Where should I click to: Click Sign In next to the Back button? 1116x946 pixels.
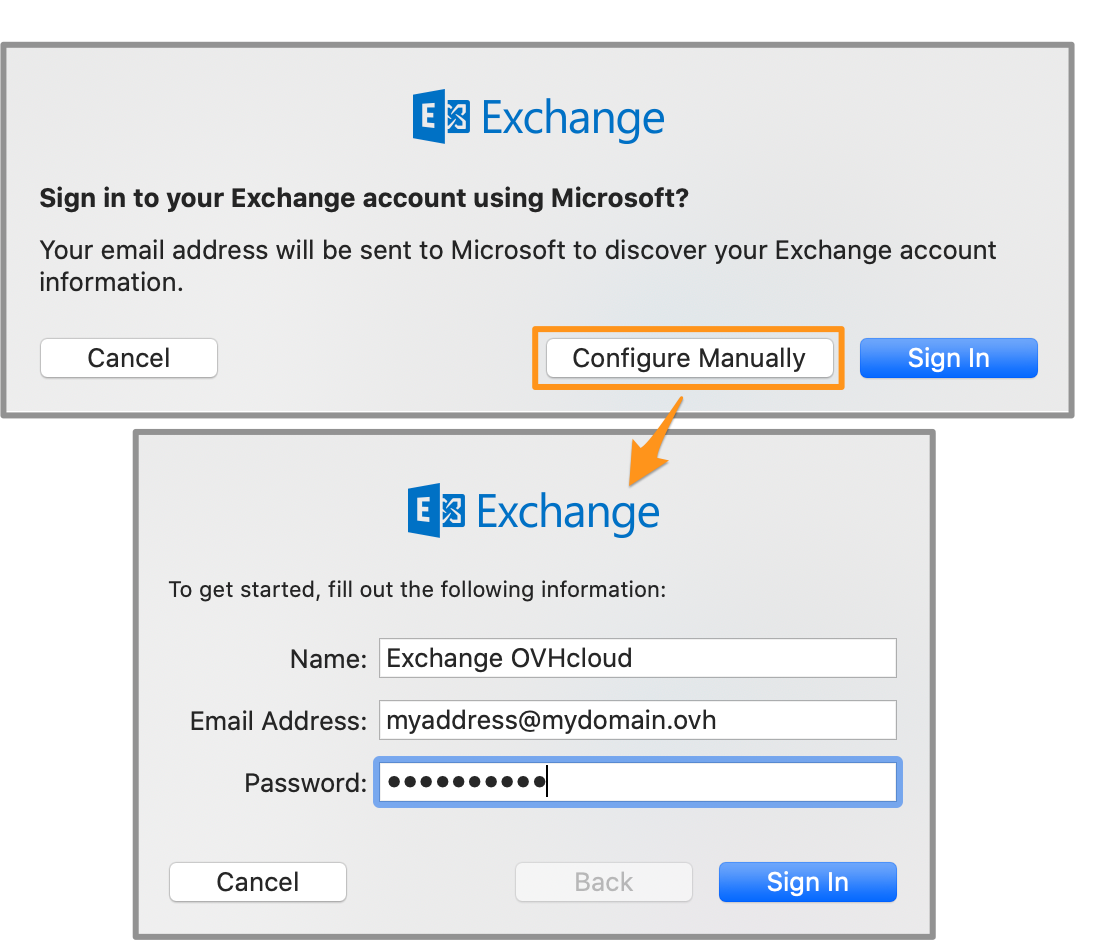(807, 882)
